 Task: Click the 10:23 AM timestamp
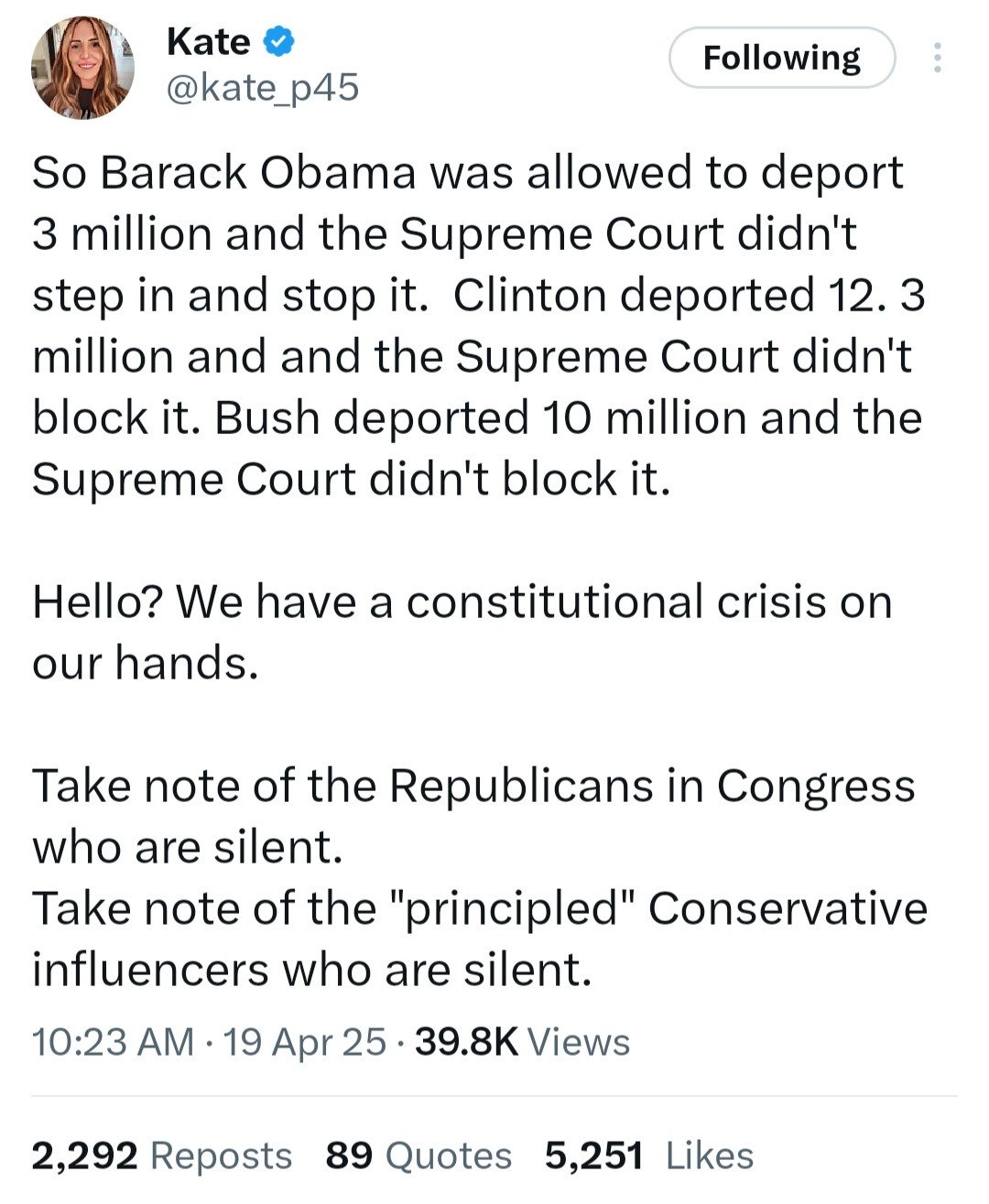113,1042
